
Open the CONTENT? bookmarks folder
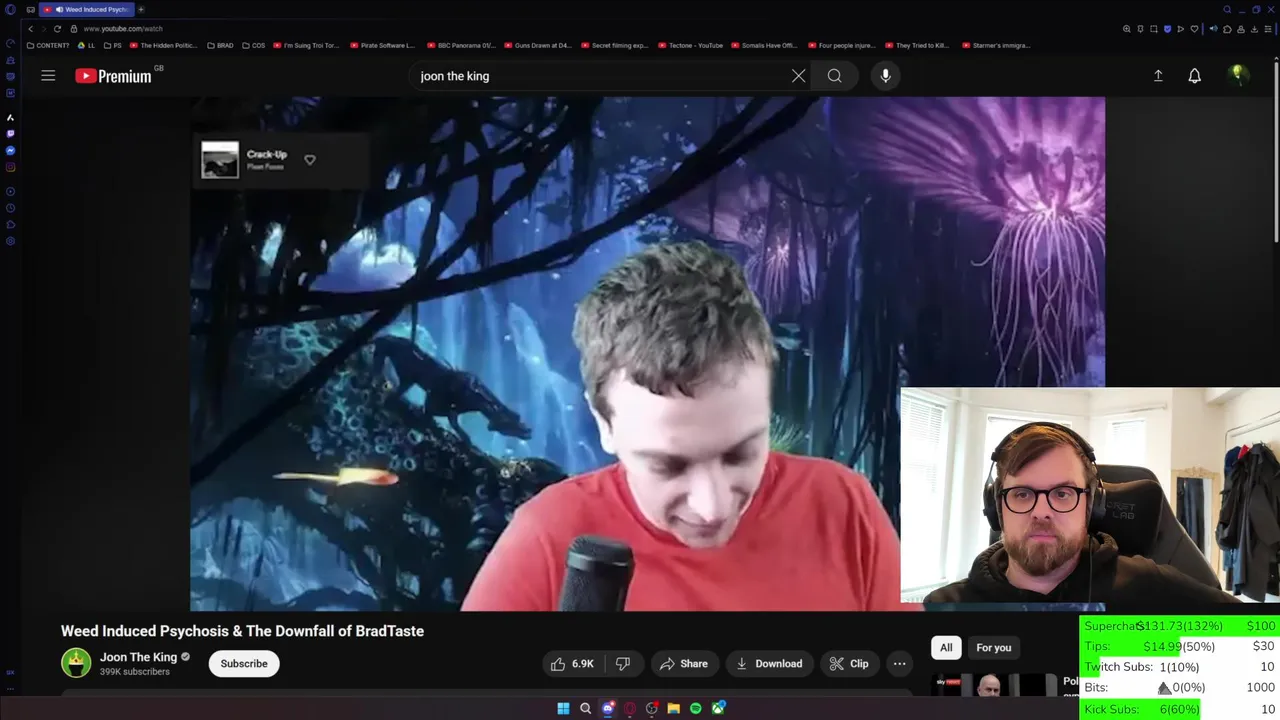(x=48, y=45)
